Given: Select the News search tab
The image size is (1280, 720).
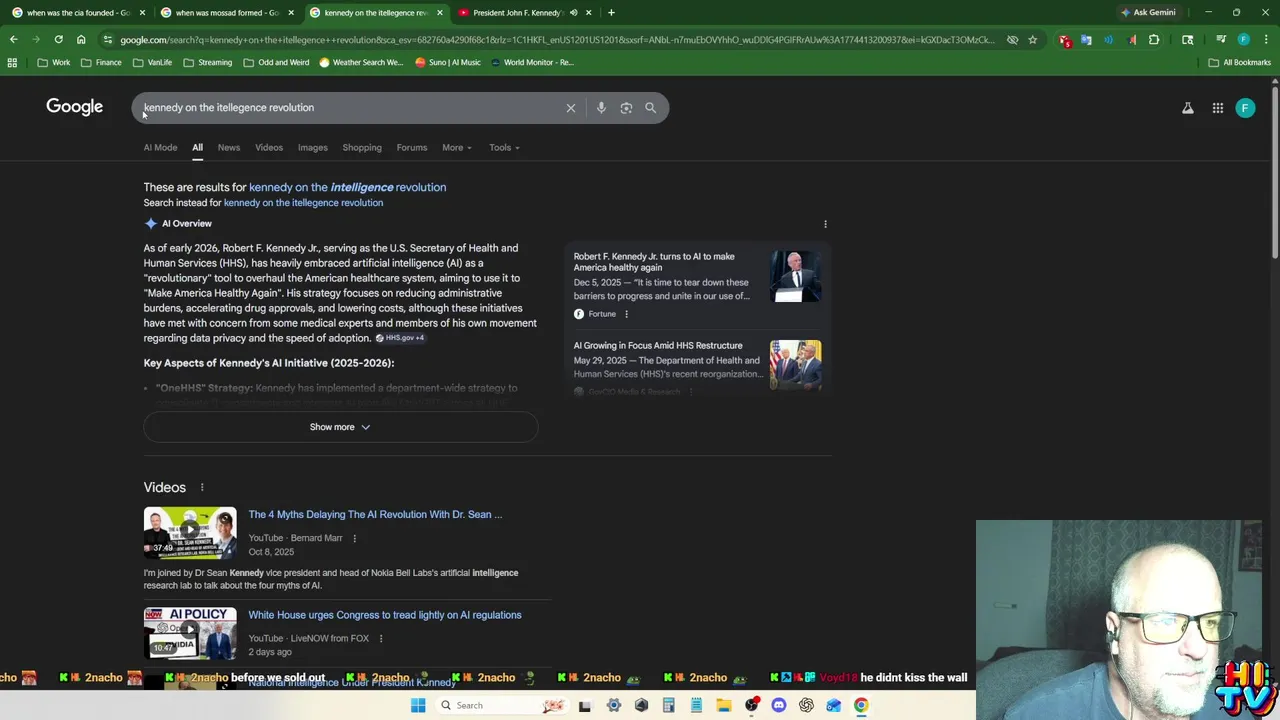Looking at the screenshot, I should [229, 148].
